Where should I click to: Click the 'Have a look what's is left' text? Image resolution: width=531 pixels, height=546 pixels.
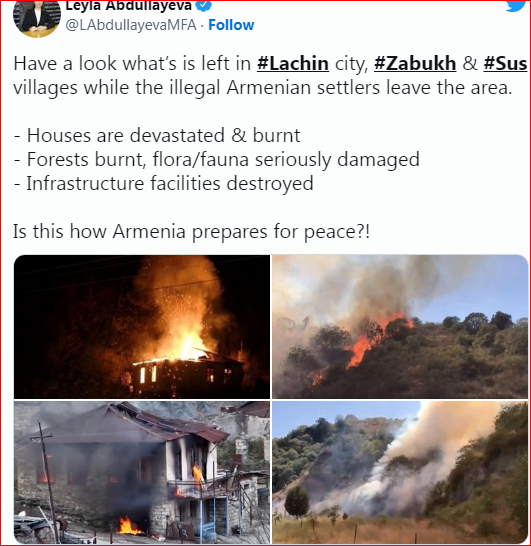(132, 64)
